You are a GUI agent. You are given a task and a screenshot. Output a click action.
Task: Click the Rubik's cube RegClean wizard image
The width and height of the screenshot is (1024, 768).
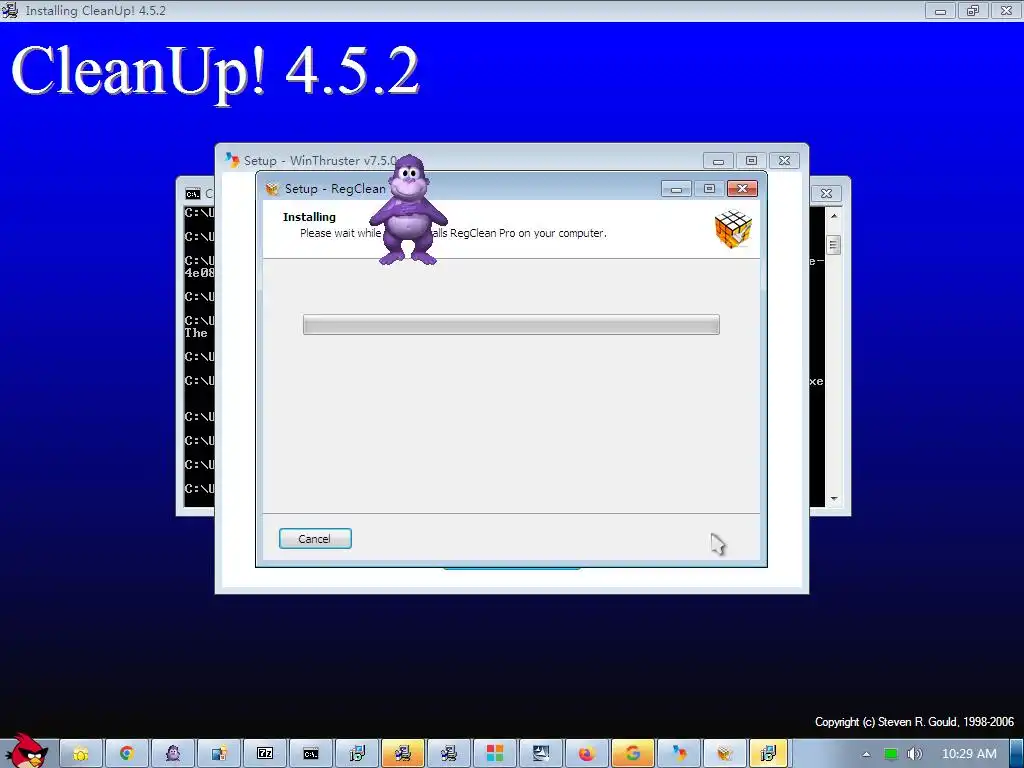(733, 229)
